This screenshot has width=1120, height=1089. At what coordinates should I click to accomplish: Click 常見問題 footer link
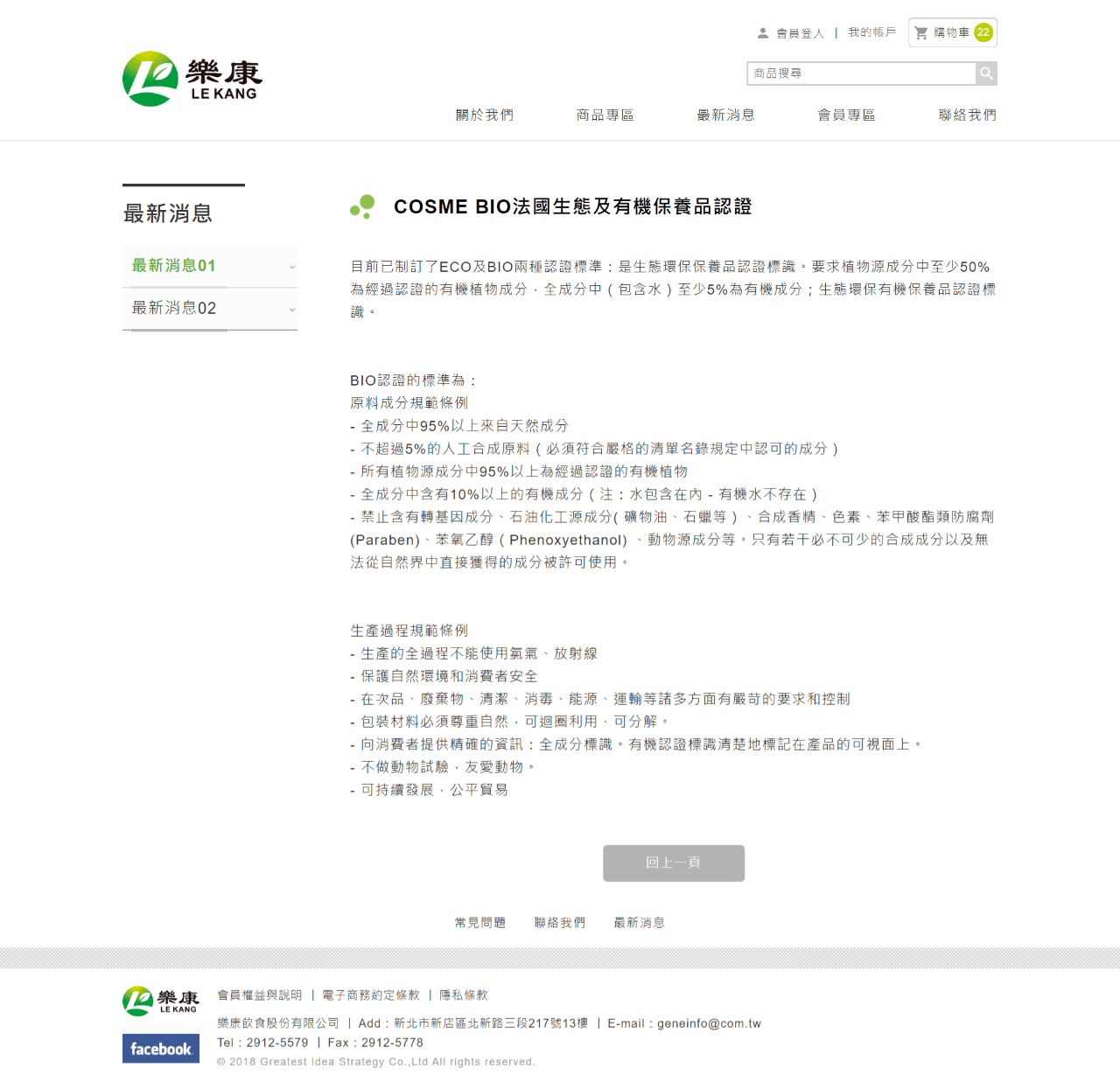(x=480, y=923)
